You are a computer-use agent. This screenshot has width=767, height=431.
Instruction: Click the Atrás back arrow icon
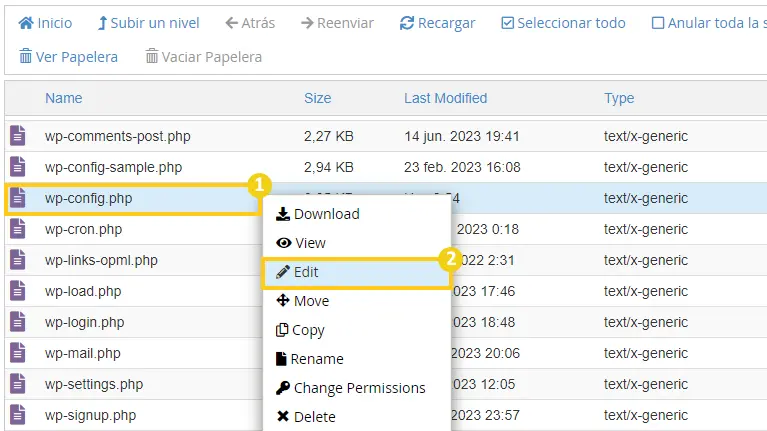[x=231, y=23]
